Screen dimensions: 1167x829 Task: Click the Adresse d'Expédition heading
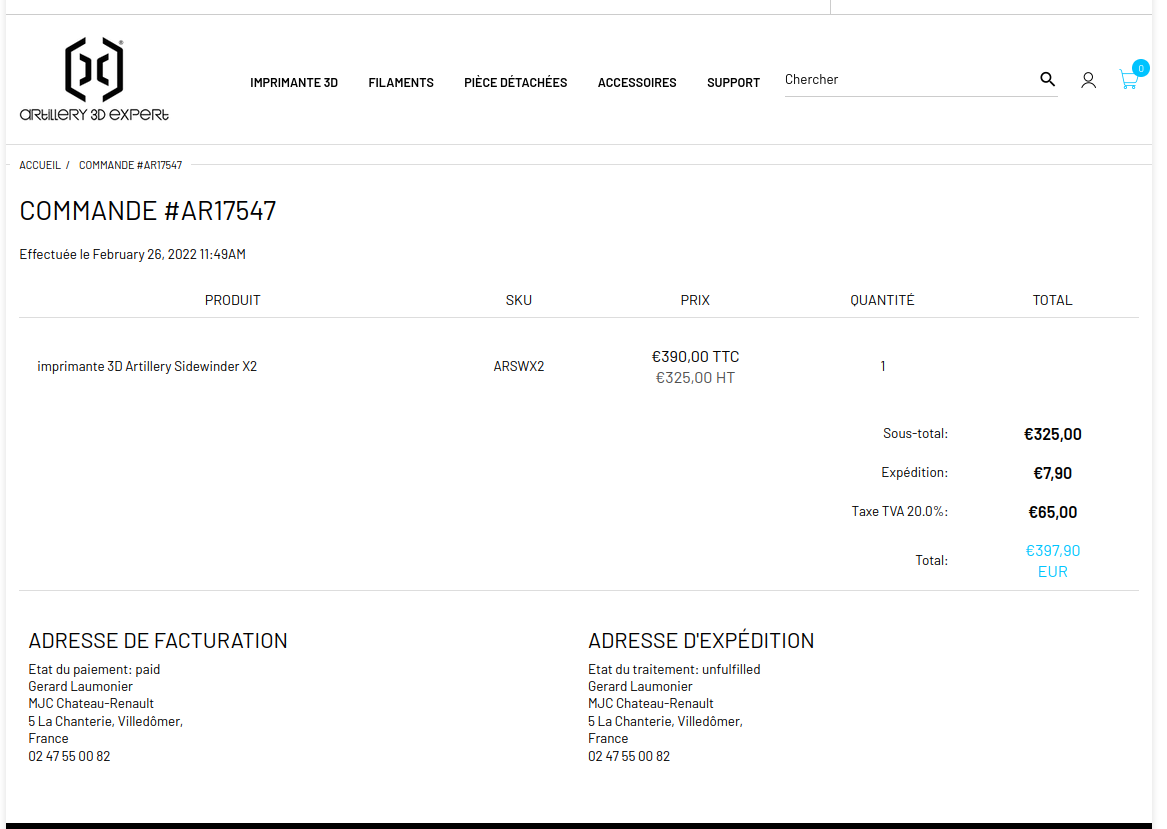point(701,641)
